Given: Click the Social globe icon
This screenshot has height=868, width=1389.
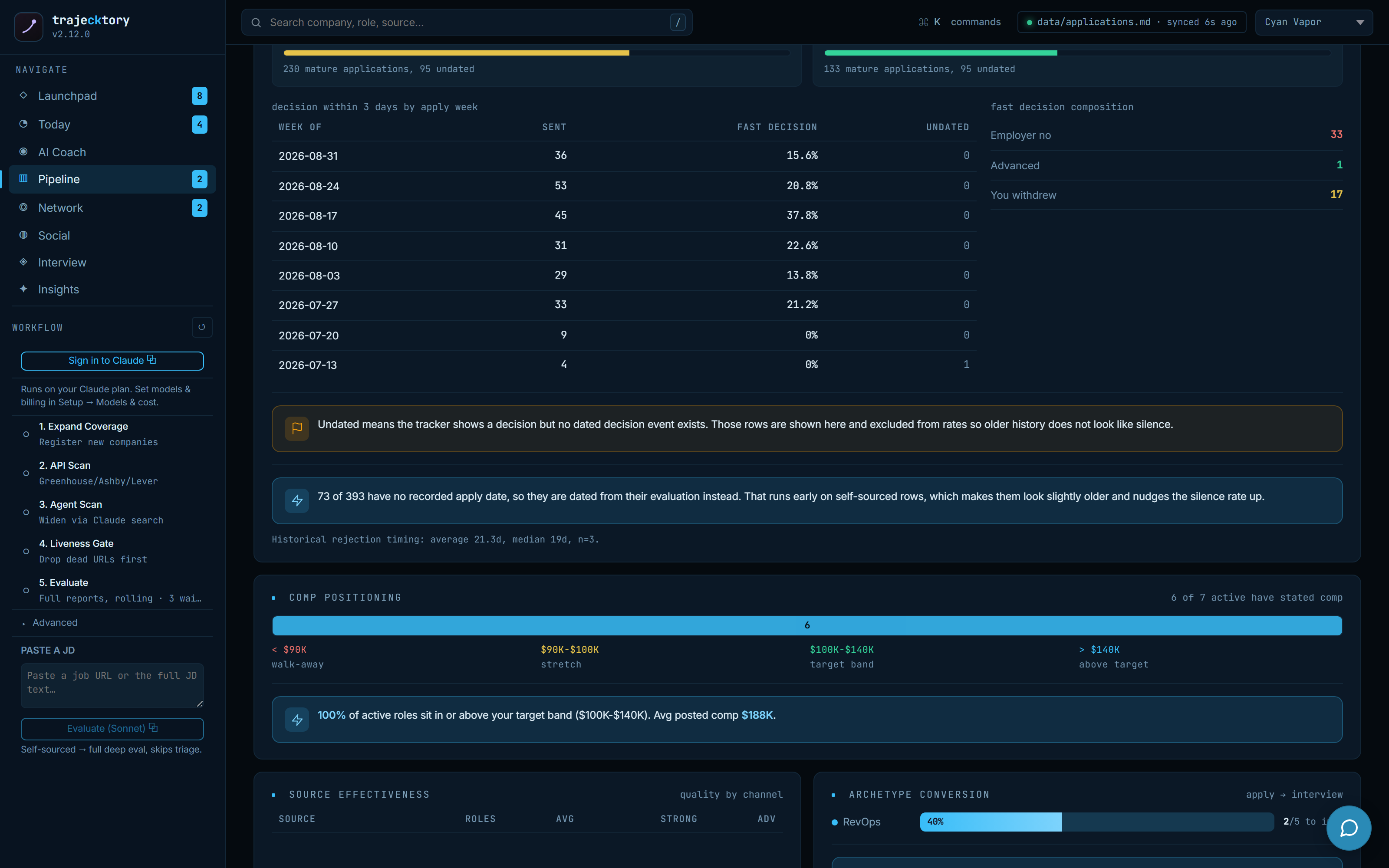Looking at the screenshot, I should (x=23, y=235).
